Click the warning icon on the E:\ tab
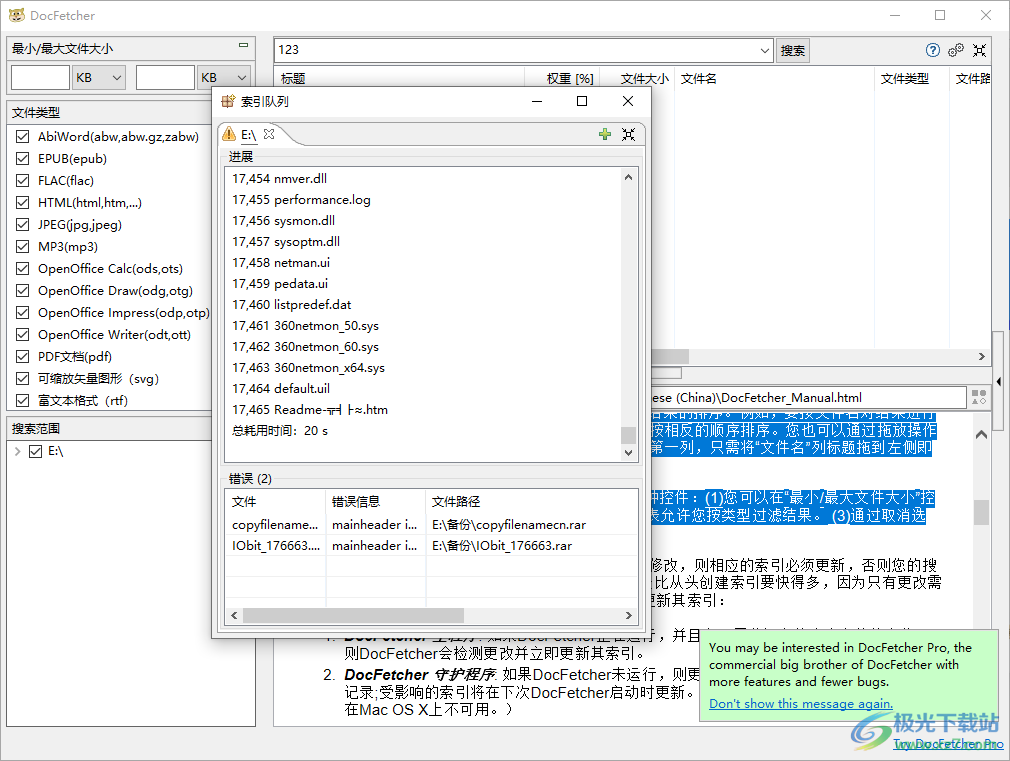This screenshot has width=1010, height=761. [x=229, y=134]
